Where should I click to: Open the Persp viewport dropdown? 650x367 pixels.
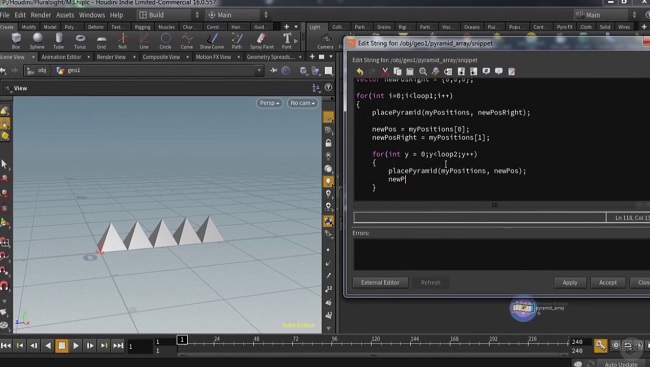pyautogui.click(x=269, y=103)
